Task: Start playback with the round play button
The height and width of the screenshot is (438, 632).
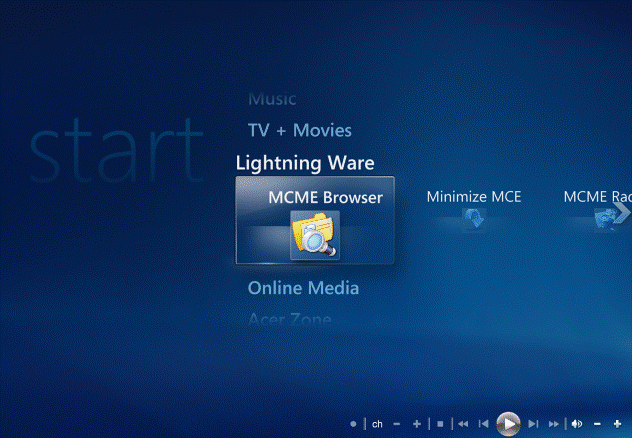Action: pos(508,424)
